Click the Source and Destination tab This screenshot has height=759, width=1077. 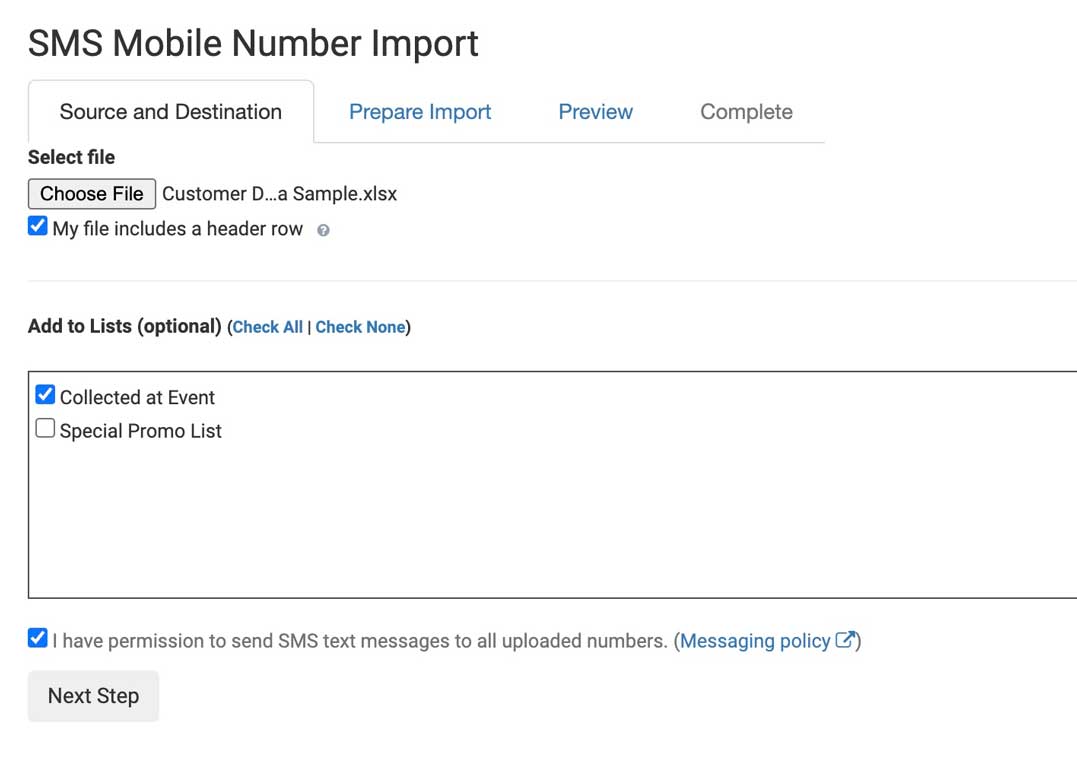170,112
